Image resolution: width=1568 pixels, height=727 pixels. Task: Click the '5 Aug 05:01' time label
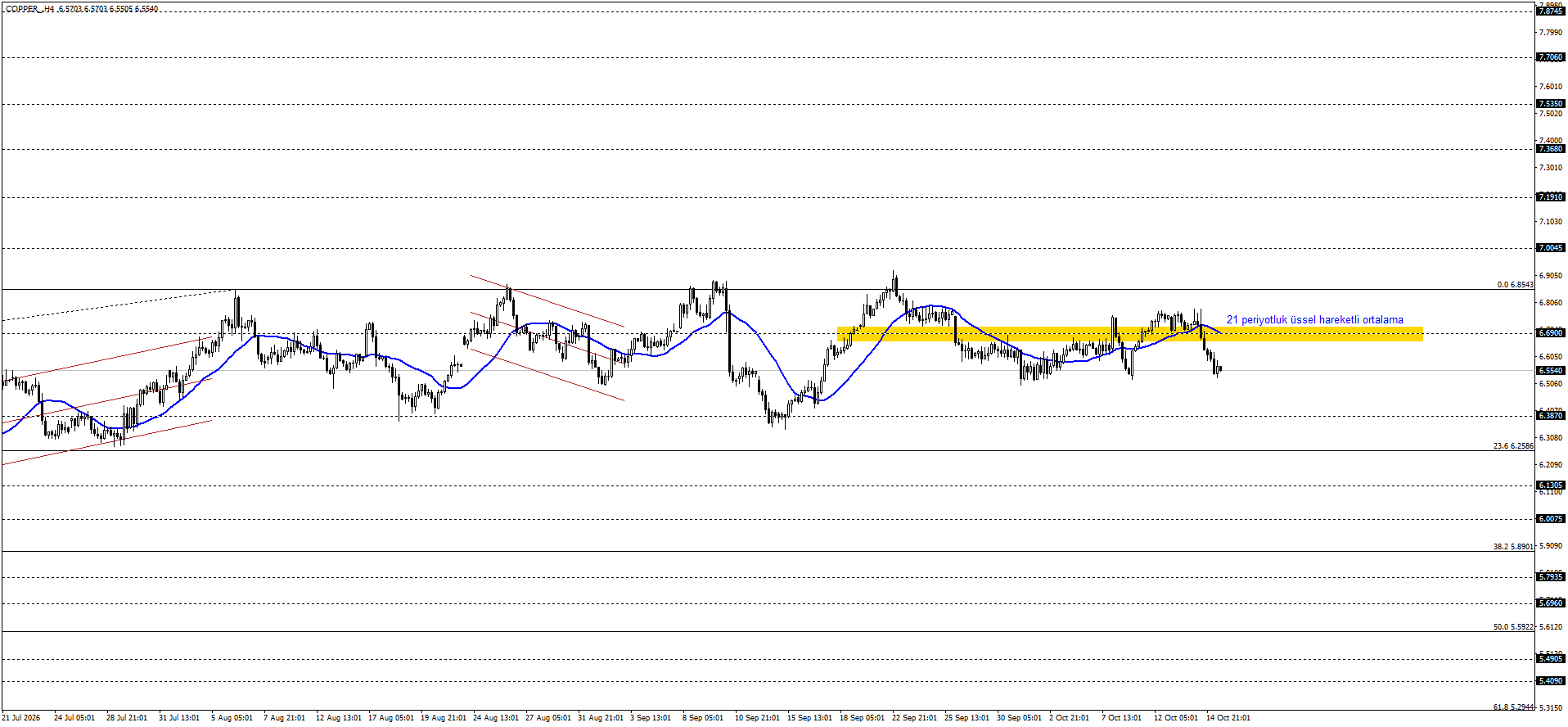(x=232, y=718)
